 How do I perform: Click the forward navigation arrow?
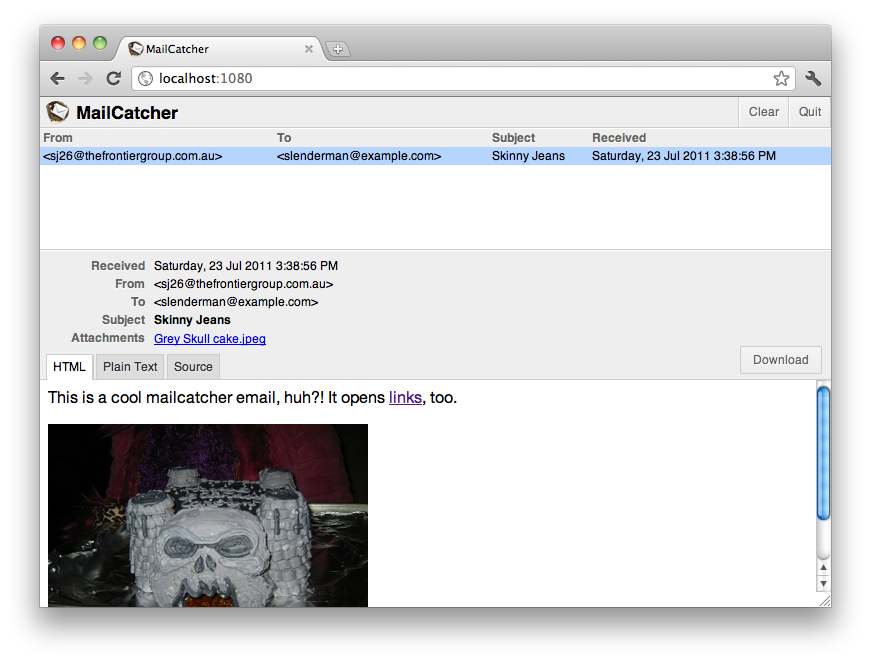coord(85,78)
